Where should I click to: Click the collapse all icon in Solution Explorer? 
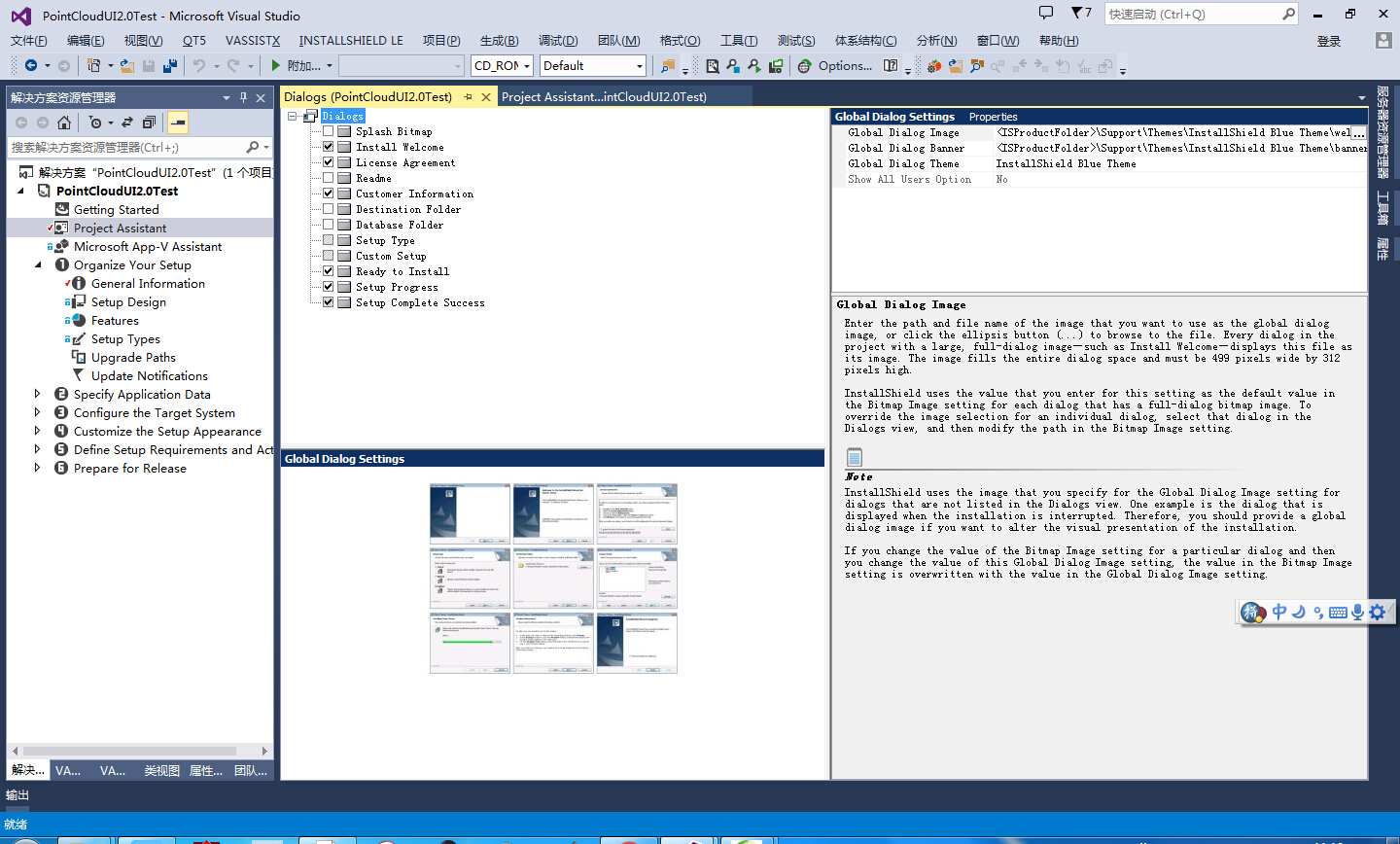pos(149,123)
